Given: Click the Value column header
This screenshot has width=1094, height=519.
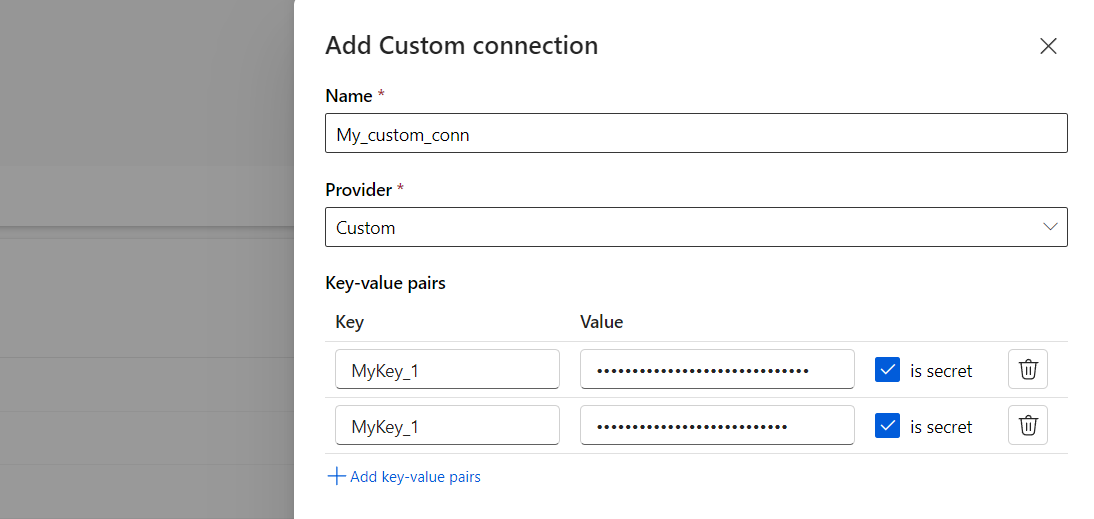Looking at the screenshot, I should 601,322.
